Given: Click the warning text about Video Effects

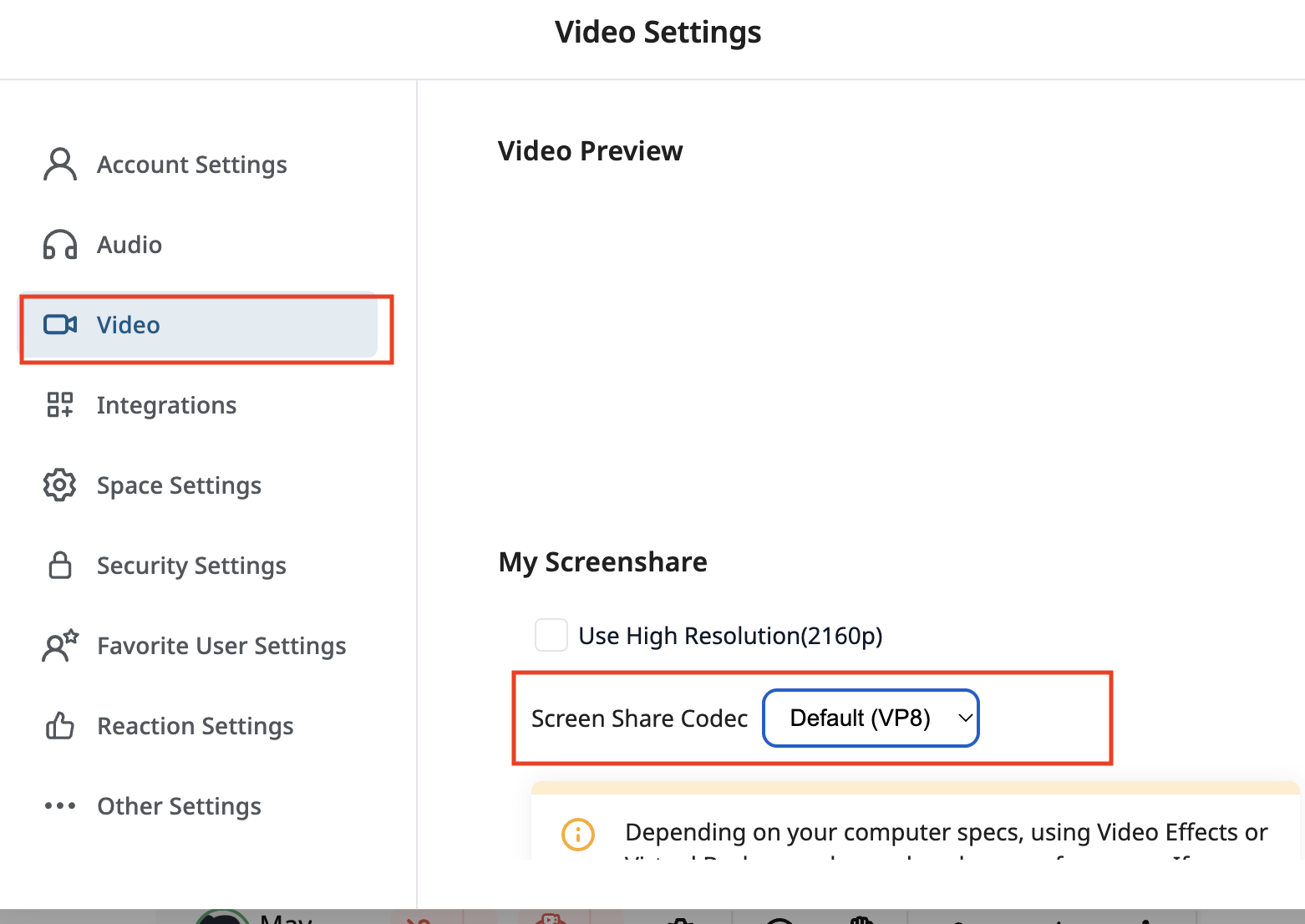Looking at the screenshot, I should tap(946, 832).
